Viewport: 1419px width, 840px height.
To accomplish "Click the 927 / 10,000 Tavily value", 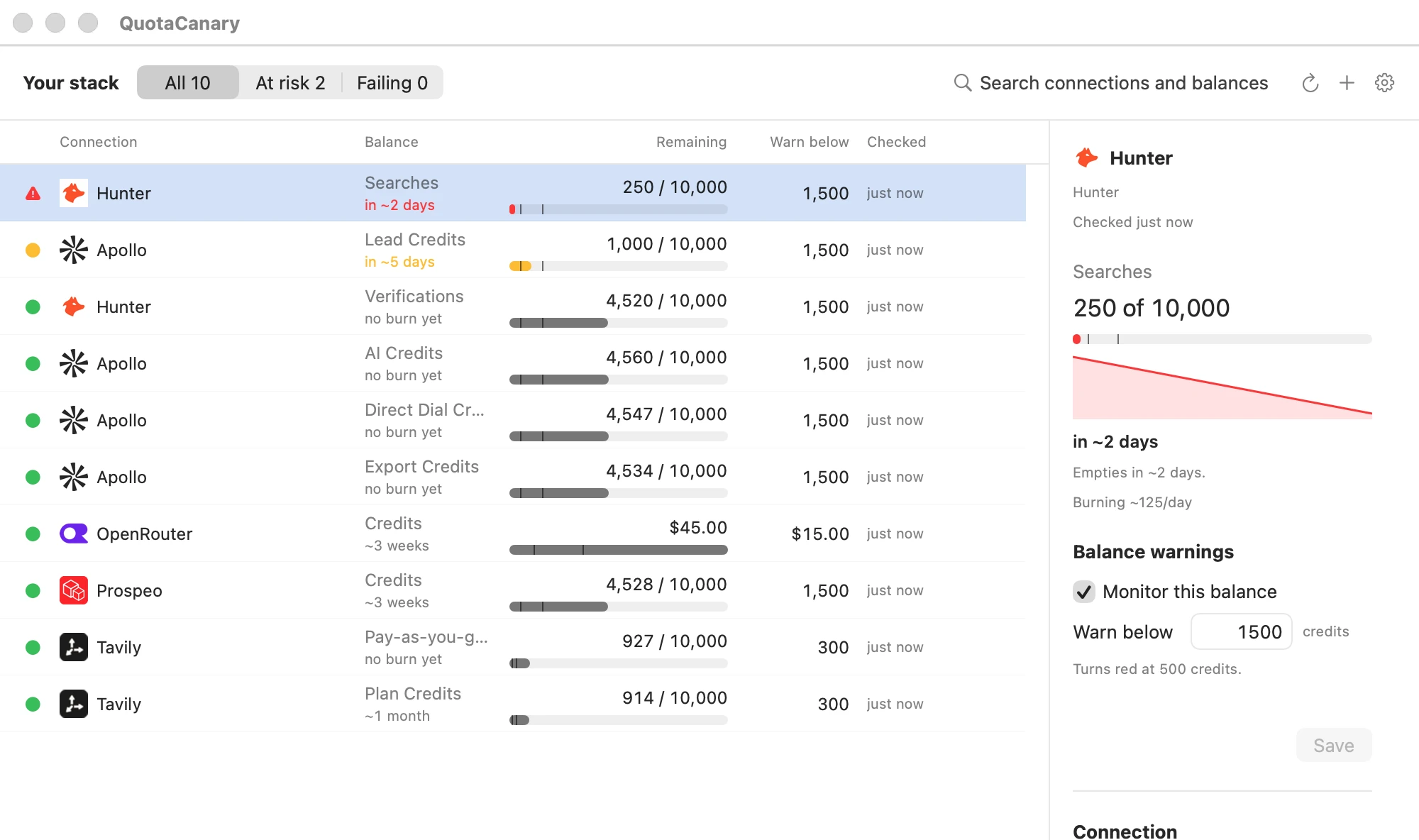I will tap(675, 641).
